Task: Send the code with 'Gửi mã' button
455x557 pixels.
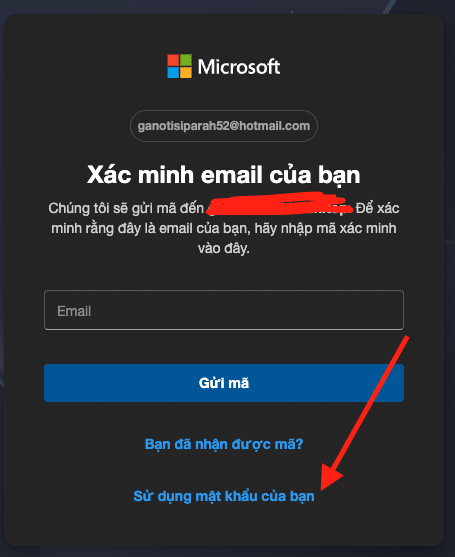Action: (224, 383)
